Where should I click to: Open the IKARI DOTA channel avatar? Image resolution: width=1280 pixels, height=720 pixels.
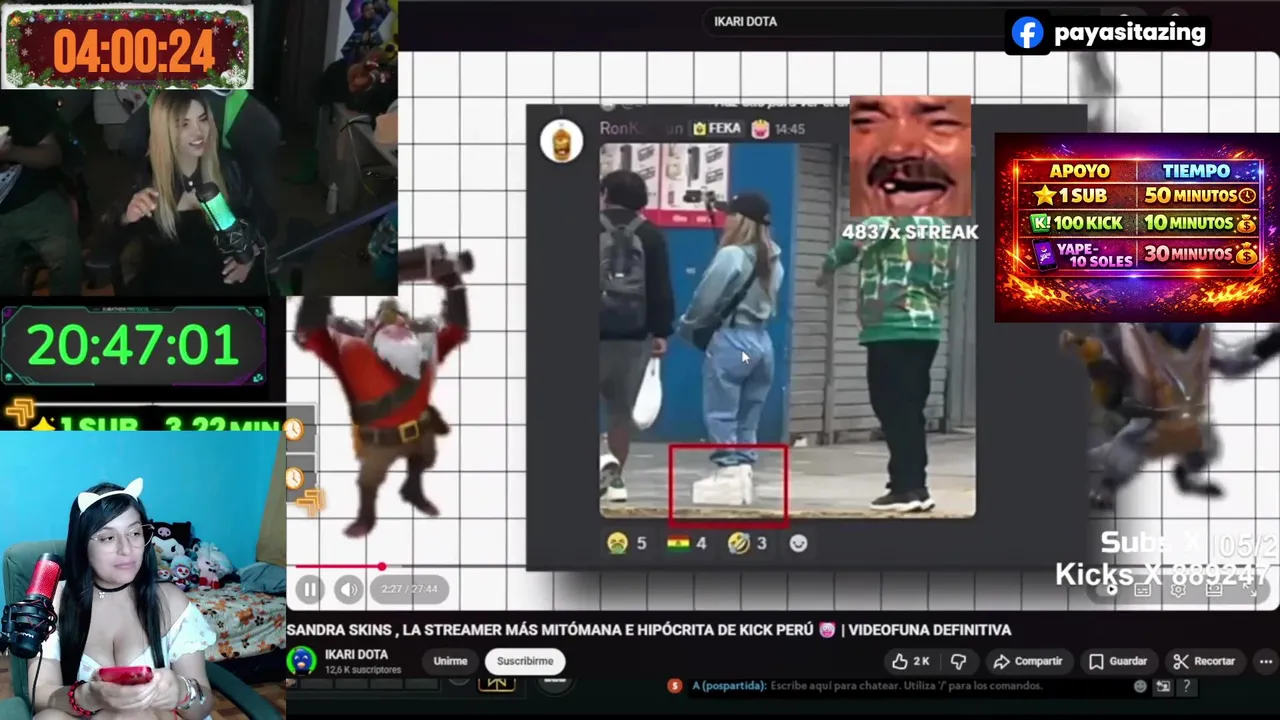(x=302, y=661)
